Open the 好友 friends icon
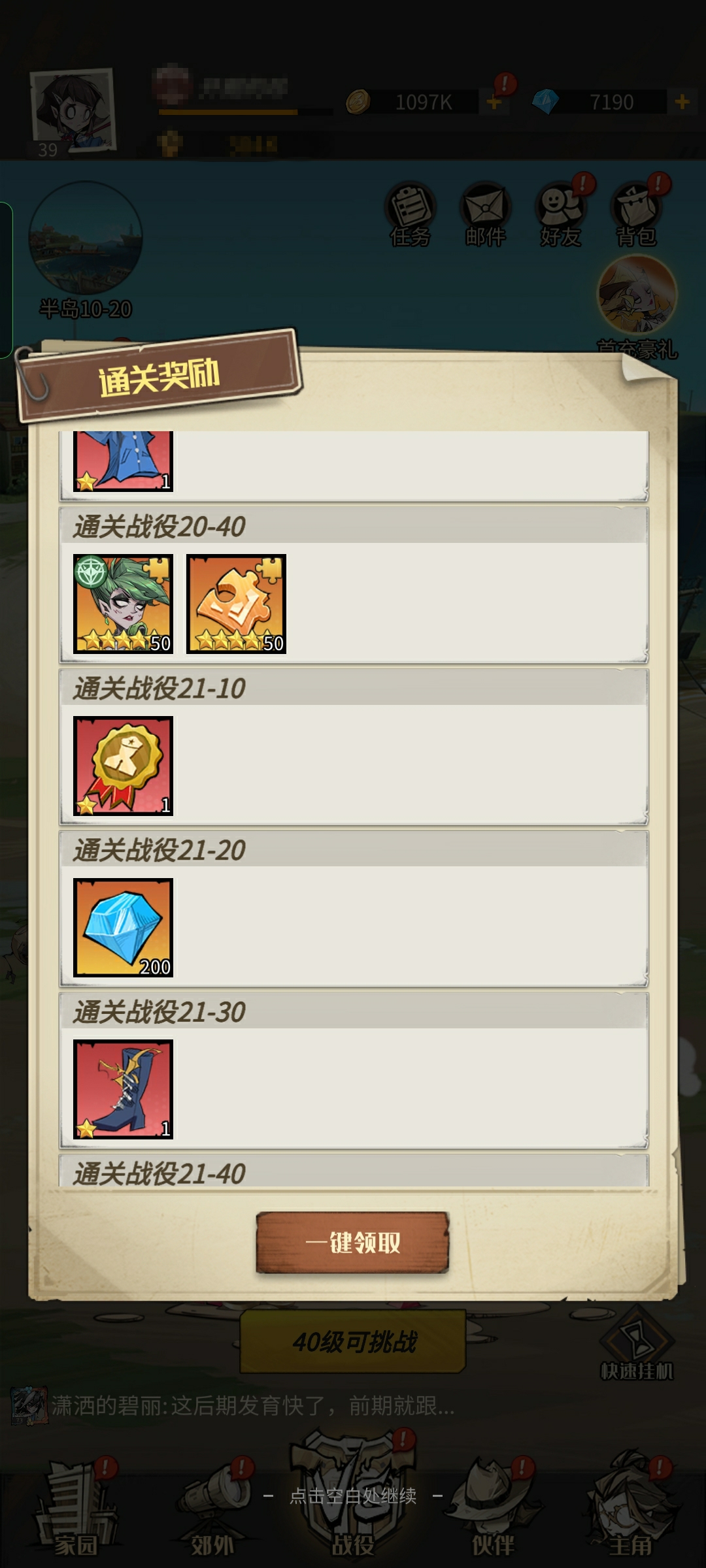 click(x=561, y=214)
